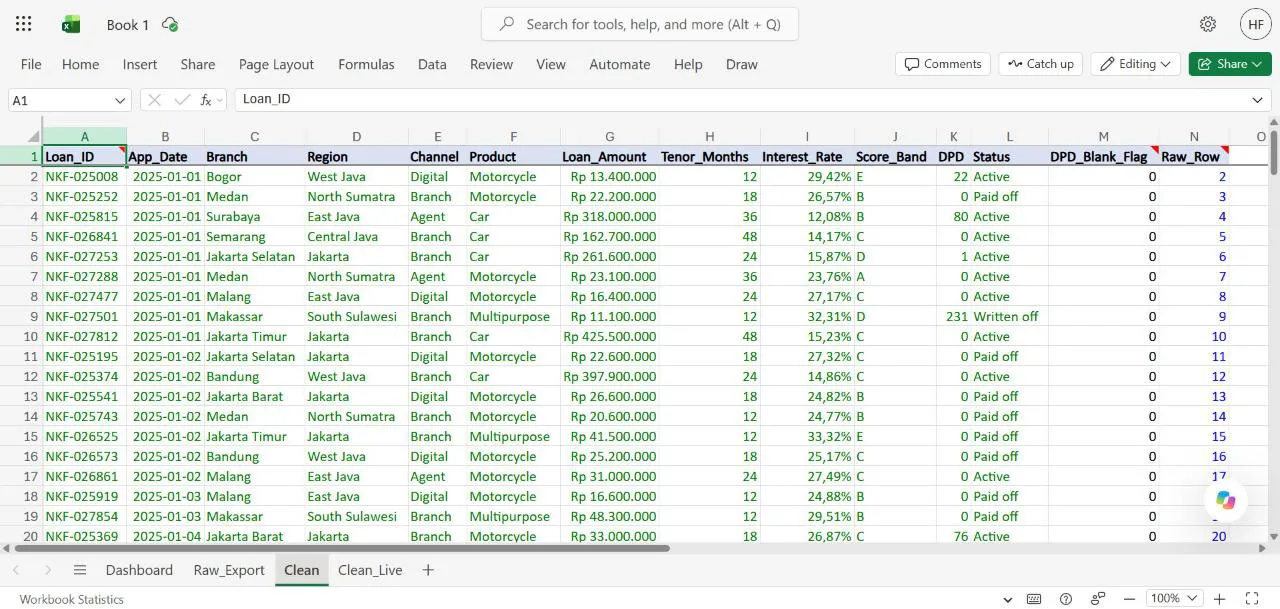Open the Home ribbon tab

coord(80,64)
